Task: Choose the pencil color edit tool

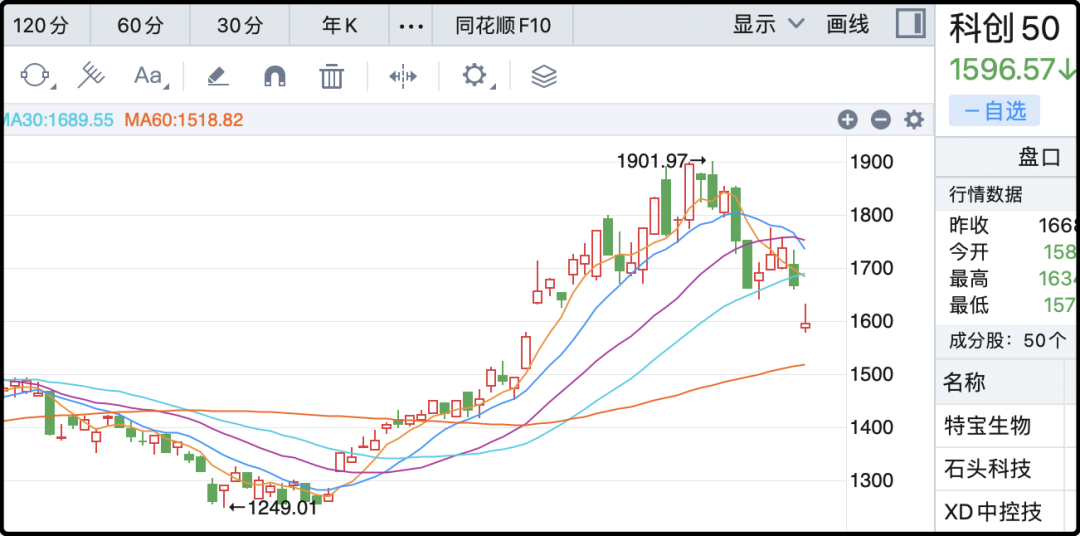Action: [218, 76]
